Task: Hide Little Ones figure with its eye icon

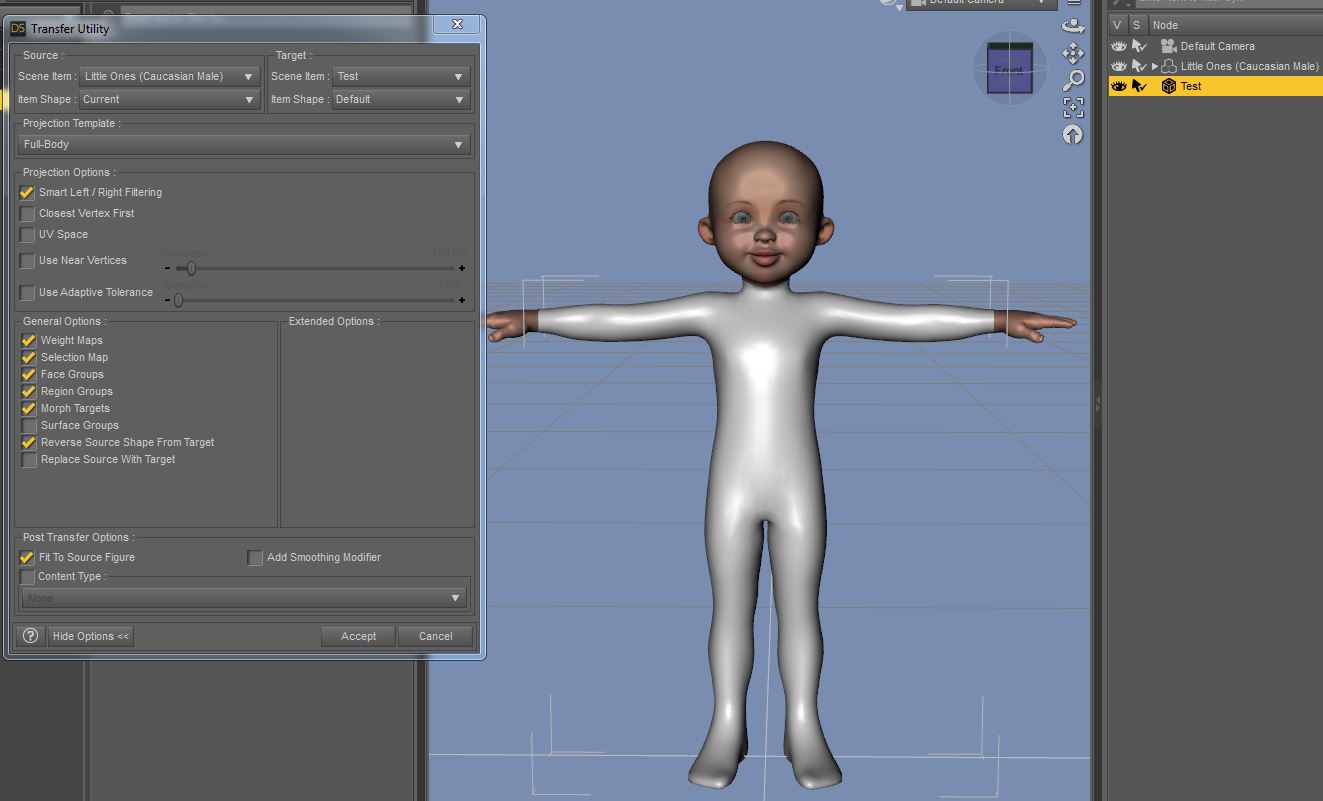Action: pyautogui.click(x=1118, y=66)
